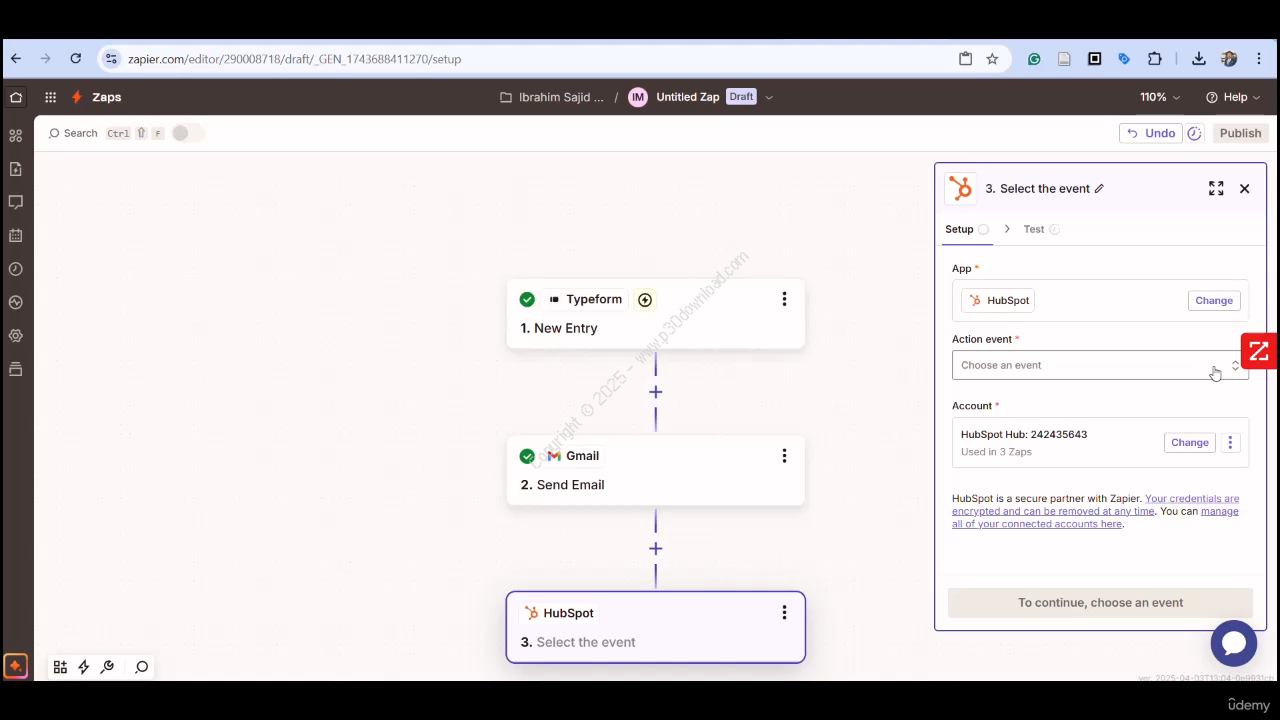1280x720 pixels.
Task: Open the AI copilot icon at sidebar bottom
Action: [x=15, y=666]
